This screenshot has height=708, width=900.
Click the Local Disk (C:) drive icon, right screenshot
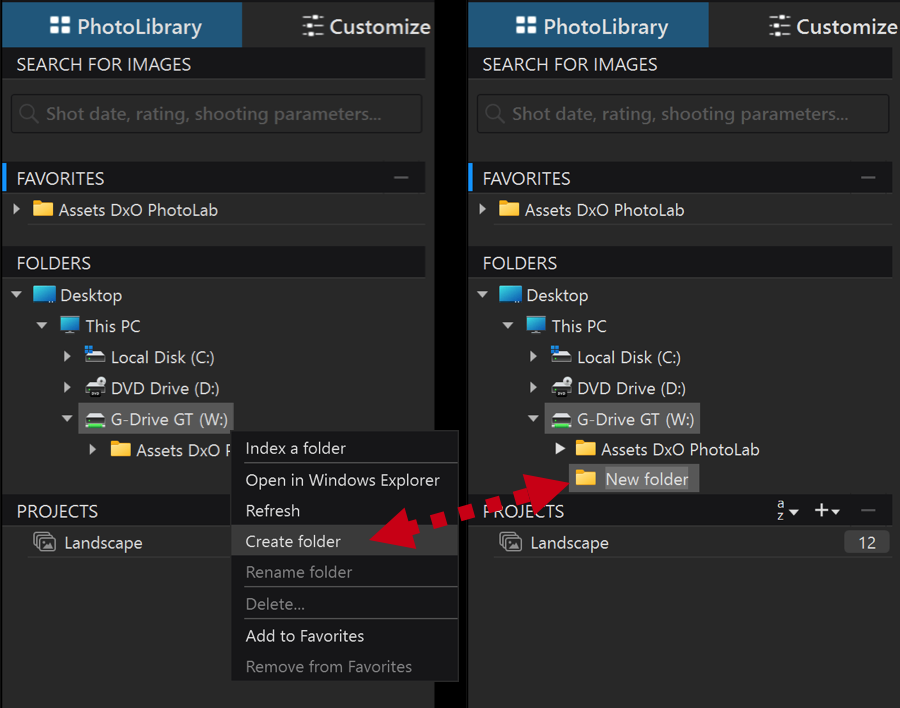tap(561, 355)
